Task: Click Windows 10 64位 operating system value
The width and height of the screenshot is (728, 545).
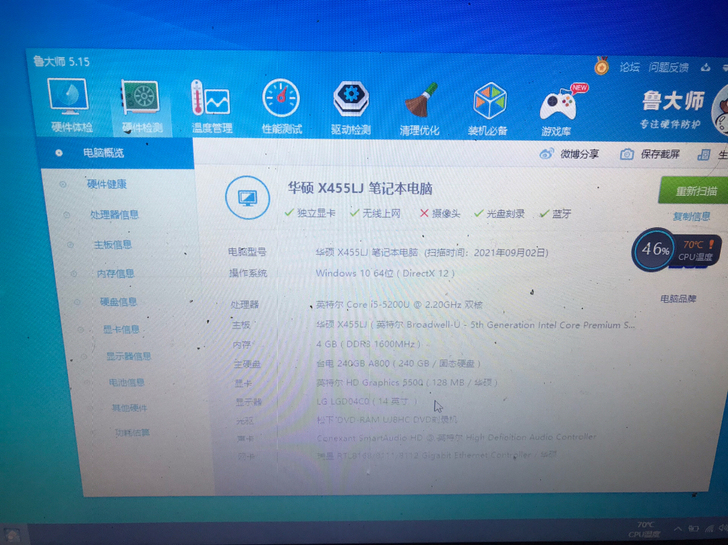Action: click(x=385, y=273)
